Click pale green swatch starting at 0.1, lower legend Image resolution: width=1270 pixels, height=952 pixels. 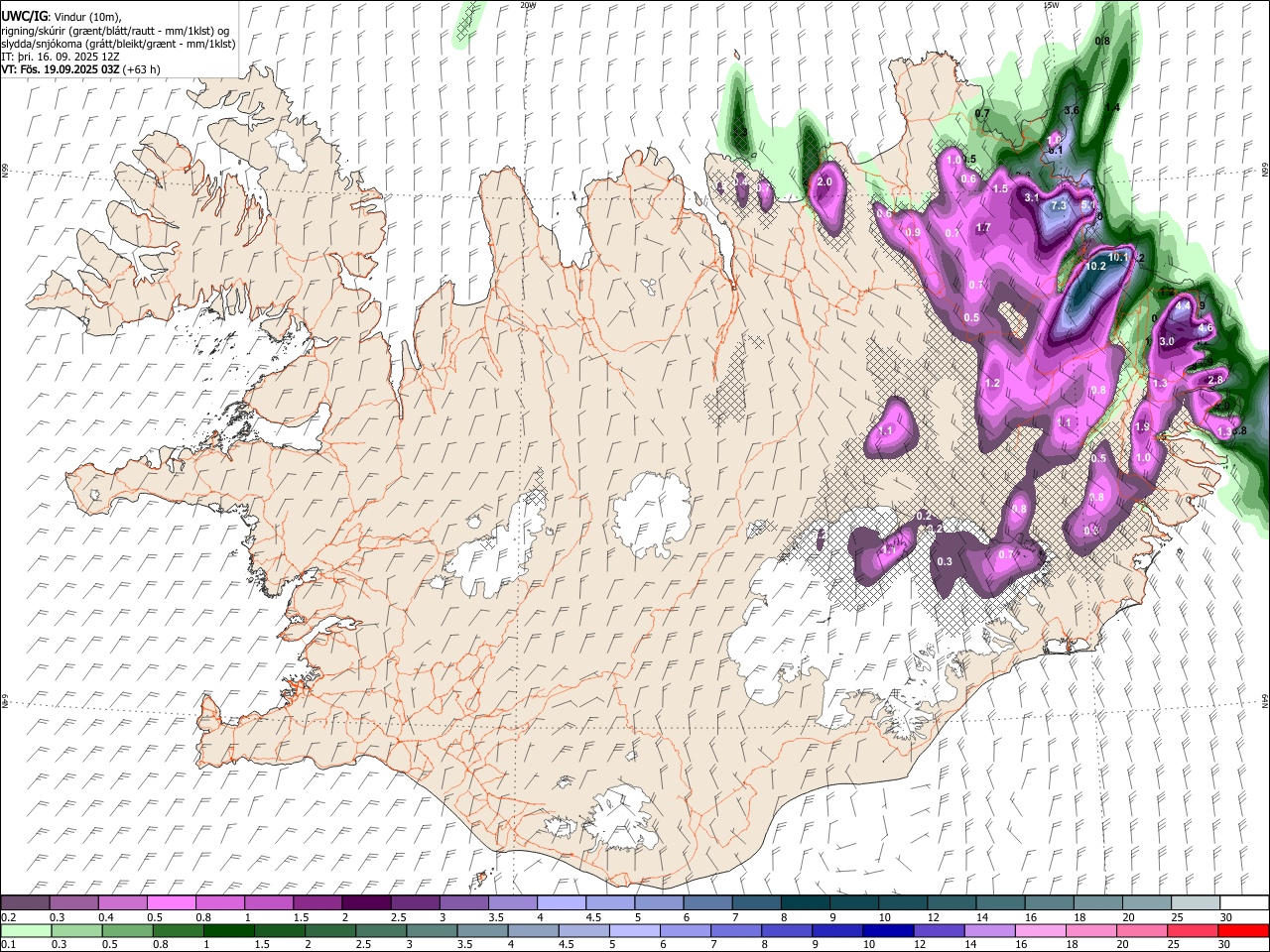(x=26, y=931)
